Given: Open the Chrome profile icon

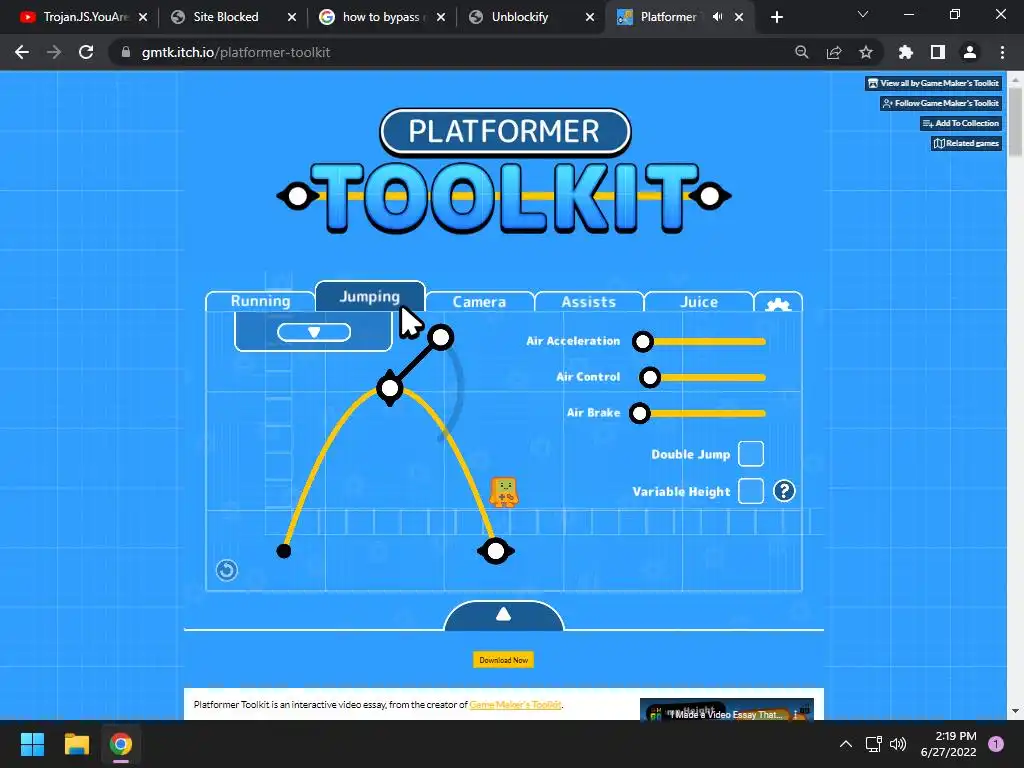Looking at the screenshot, I should pos(970,52).
